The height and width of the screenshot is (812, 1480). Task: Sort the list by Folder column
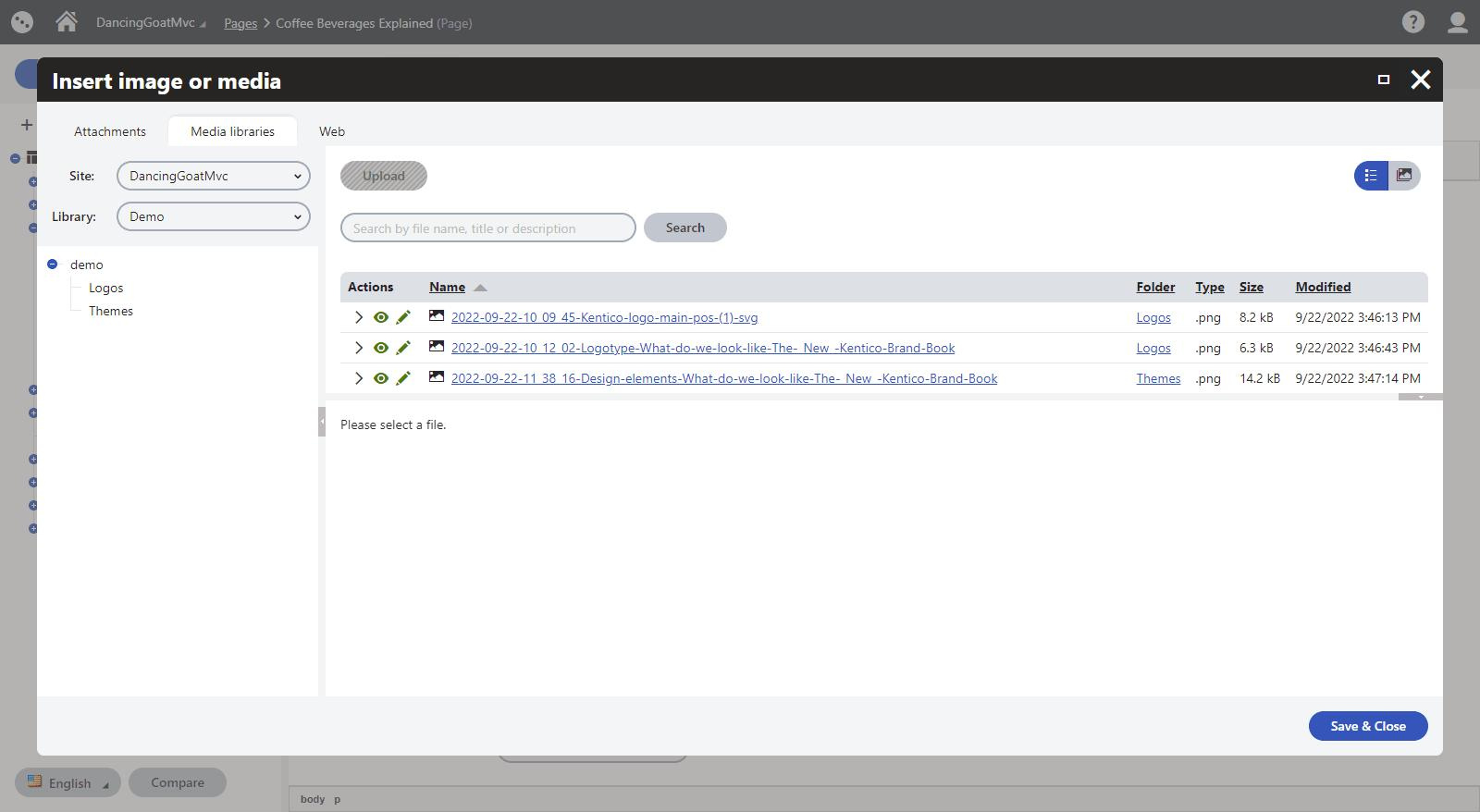click(x=1155, y=287)
